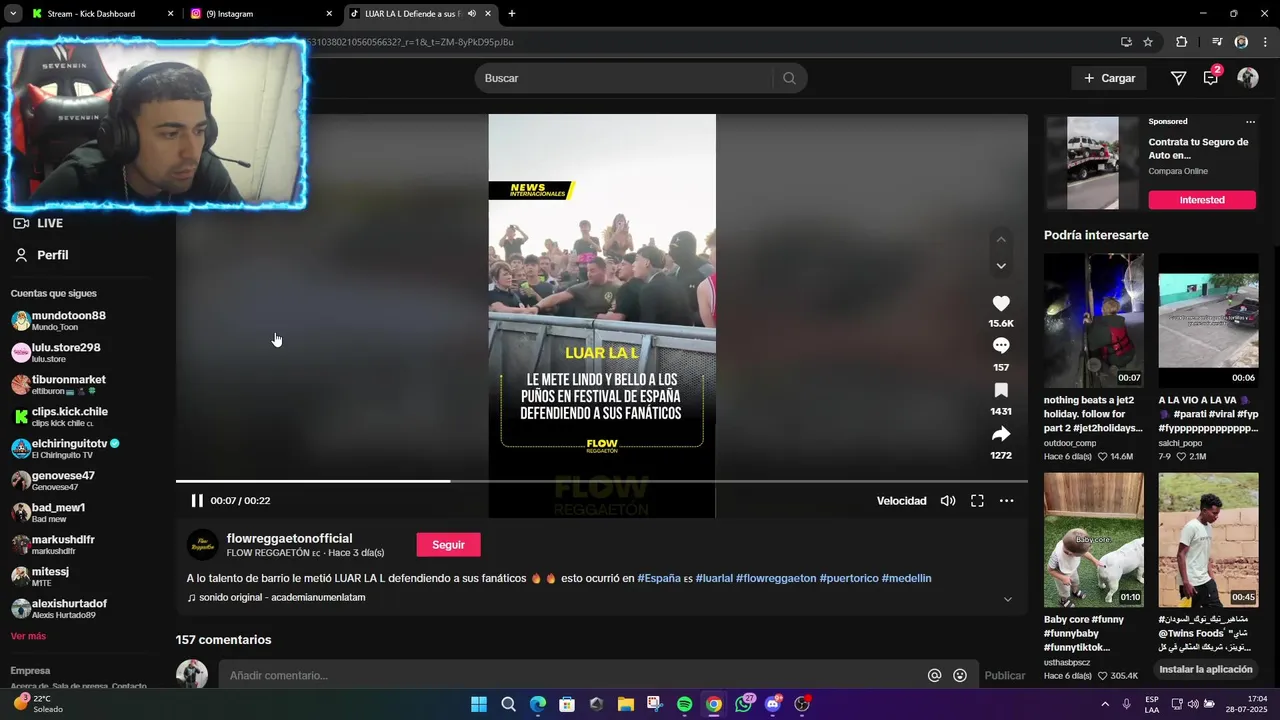Click Interested on the sponsored ad
Viewport: 1280px width, 720px height.
(x=1201, y=200)
